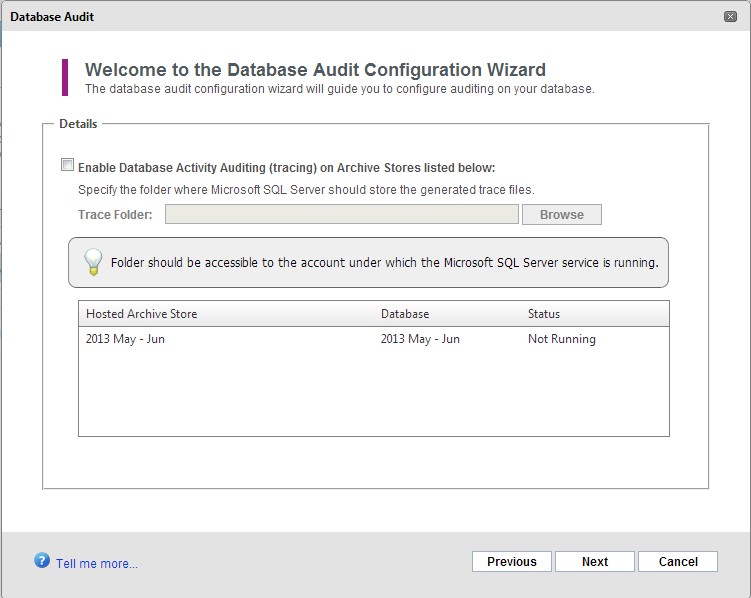
Task: Click the Enable Database Activity Auditing label text
Action: coord(286,168)
